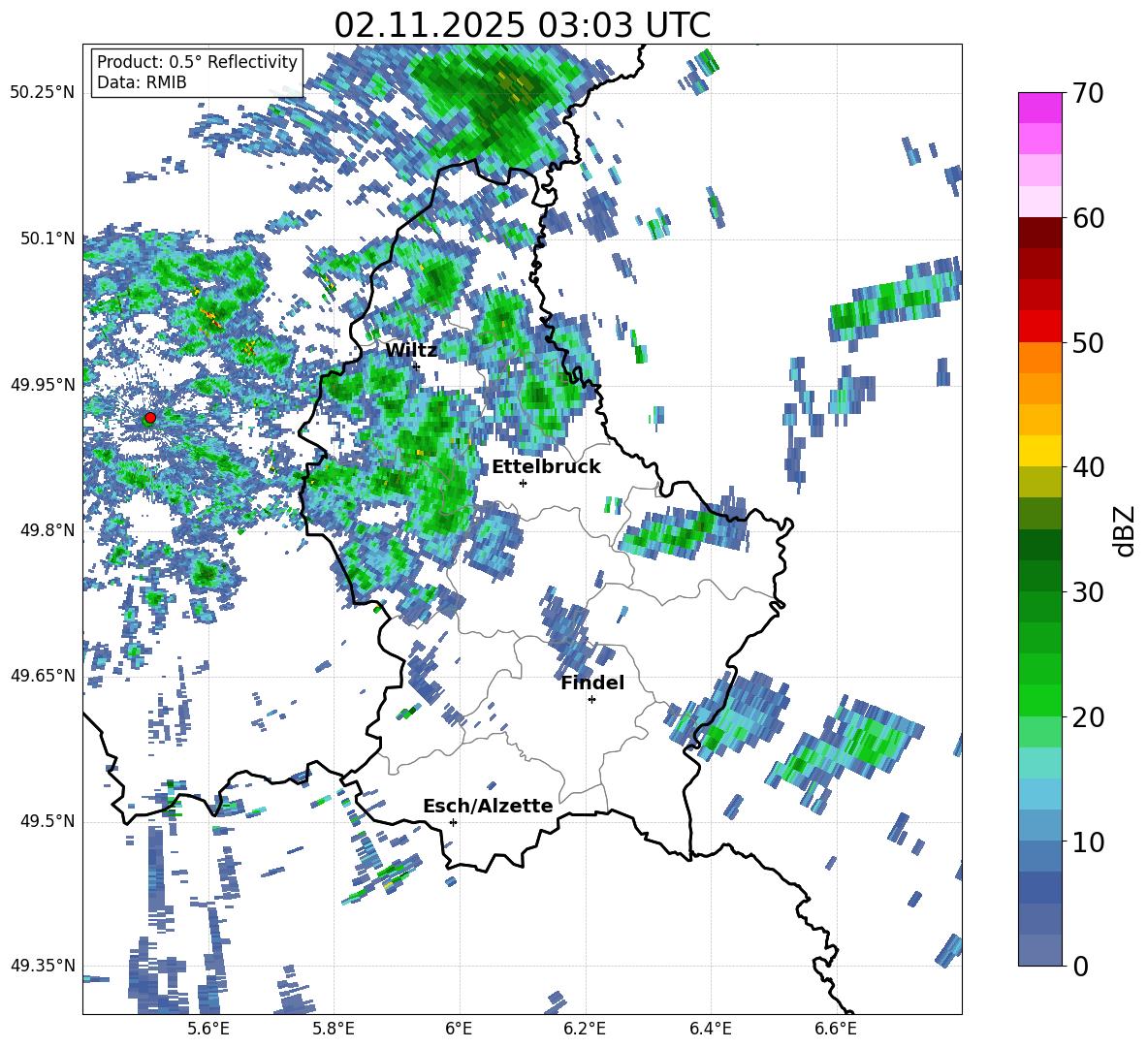Click the 5.6°E longitude label

(208, 1029)
